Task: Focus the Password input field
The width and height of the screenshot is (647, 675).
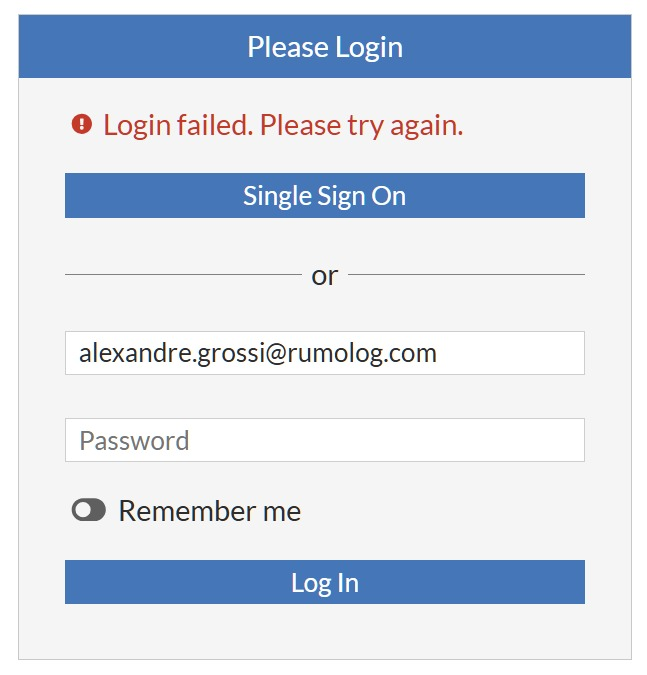Action: coord(325,440)
